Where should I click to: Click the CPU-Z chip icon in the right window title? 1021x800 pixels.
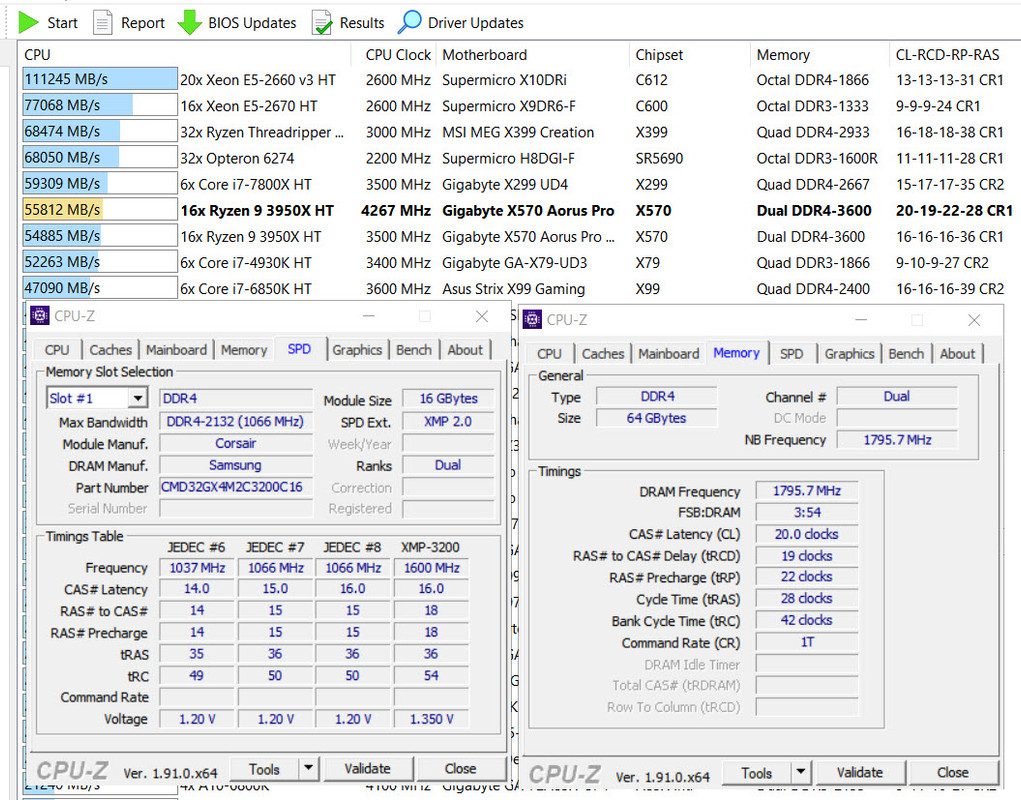point(532,320)
